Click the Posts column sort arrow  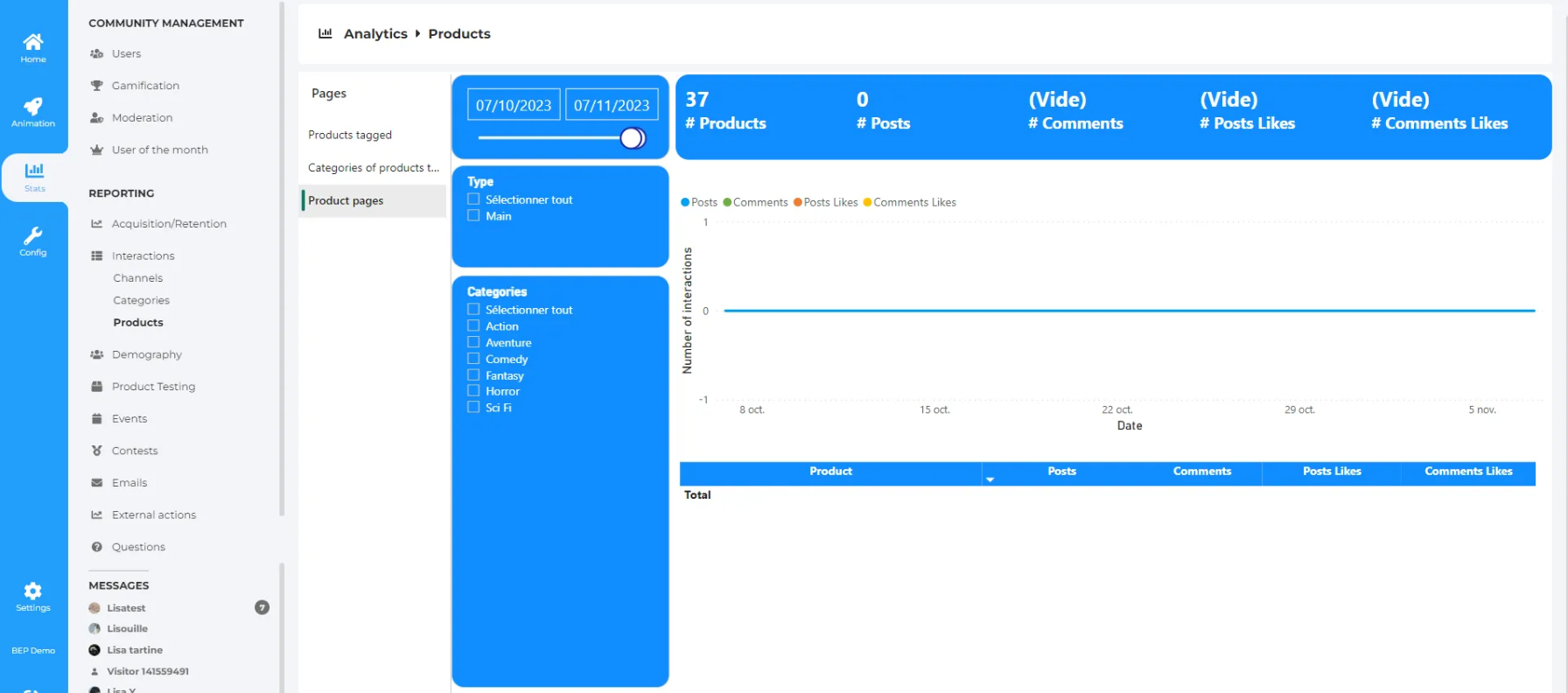[x=990, y=479]
